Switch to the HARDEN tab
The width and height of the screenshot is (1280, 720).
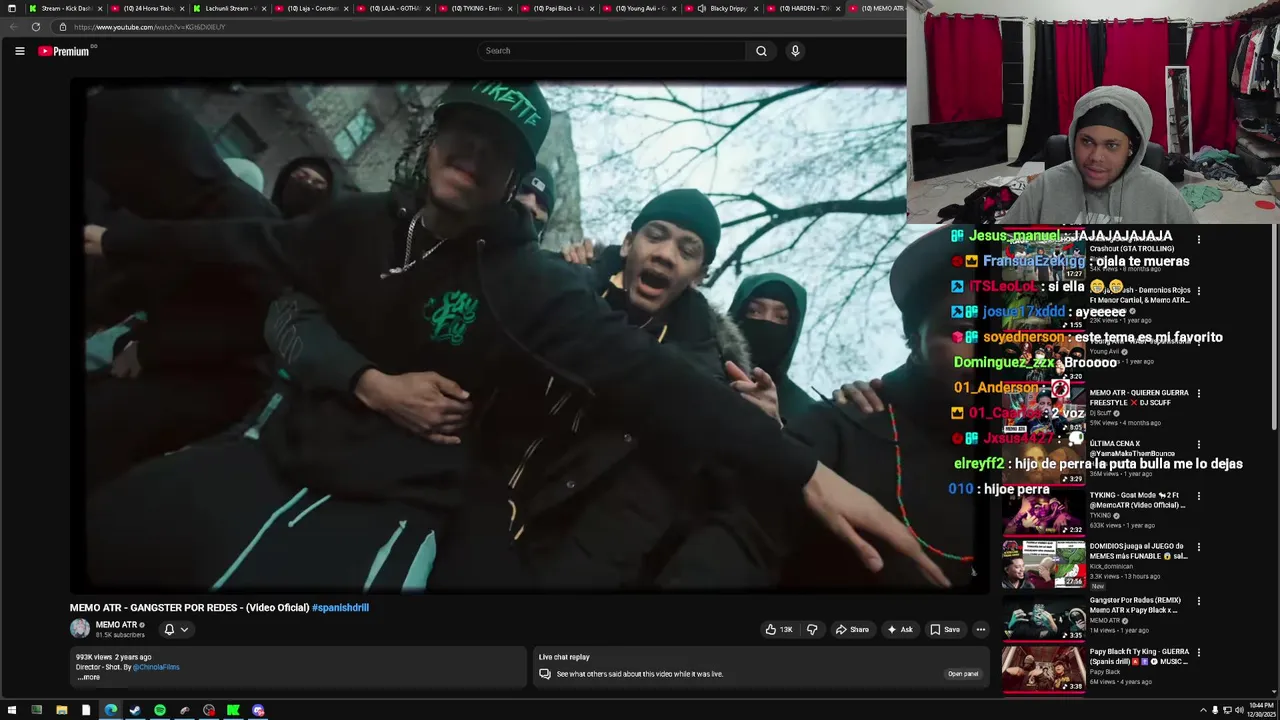(803, 8)
